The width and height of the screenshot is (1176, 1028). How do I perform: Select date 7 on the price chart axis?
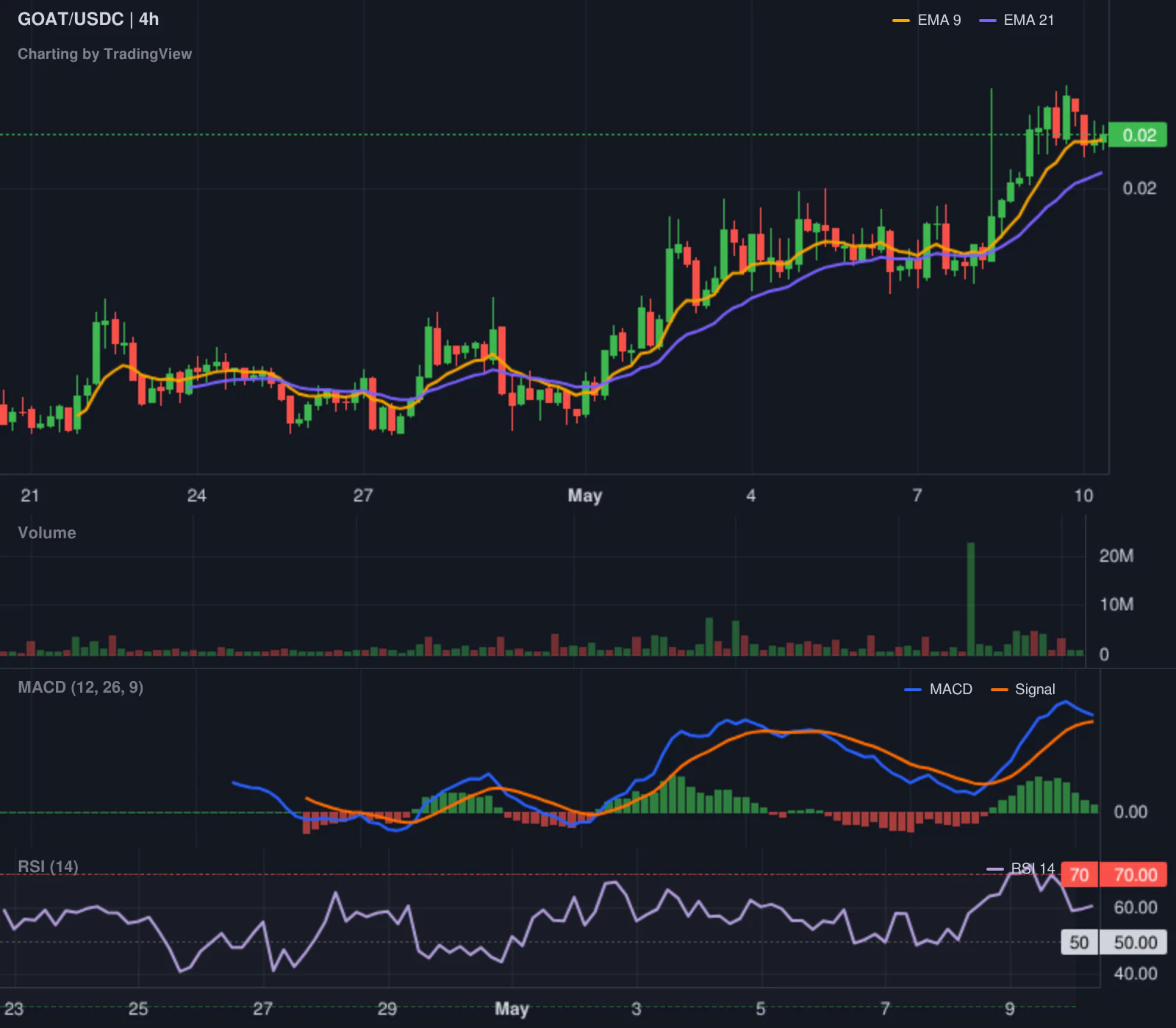click(917, 496)
